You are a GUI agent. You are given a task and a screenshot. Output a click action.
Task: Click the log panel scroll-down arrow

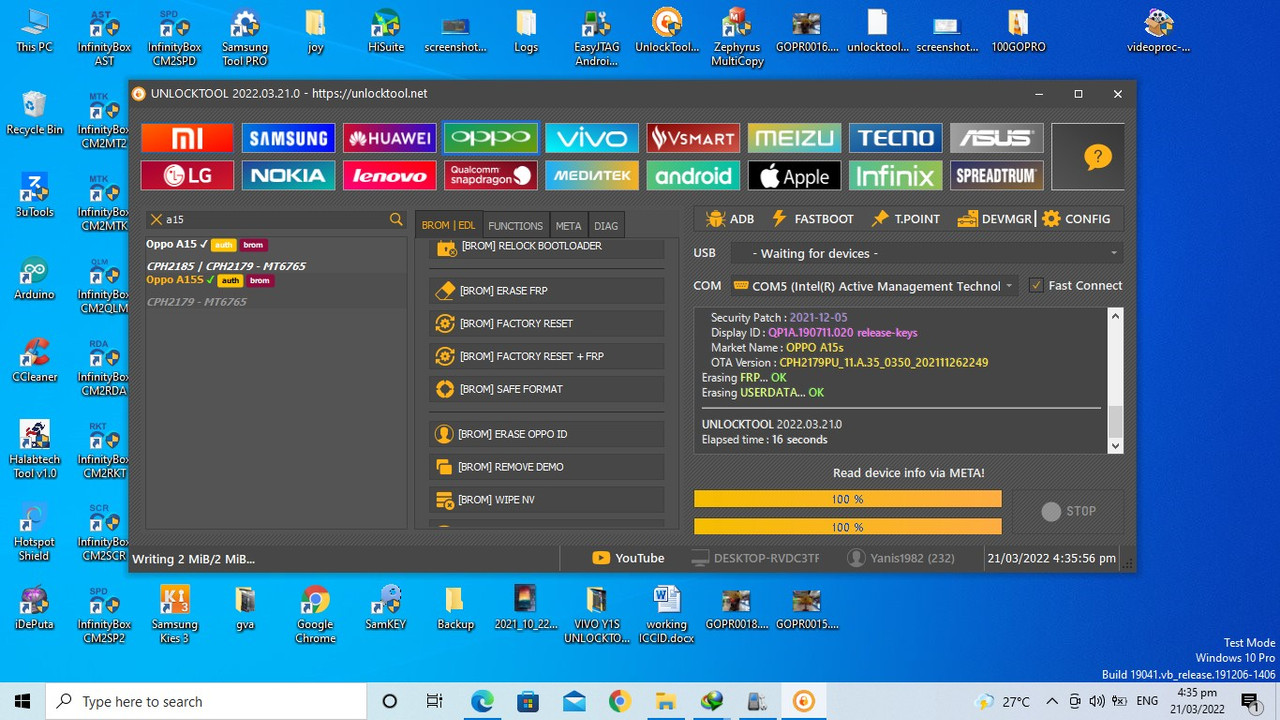point(1116,446)
